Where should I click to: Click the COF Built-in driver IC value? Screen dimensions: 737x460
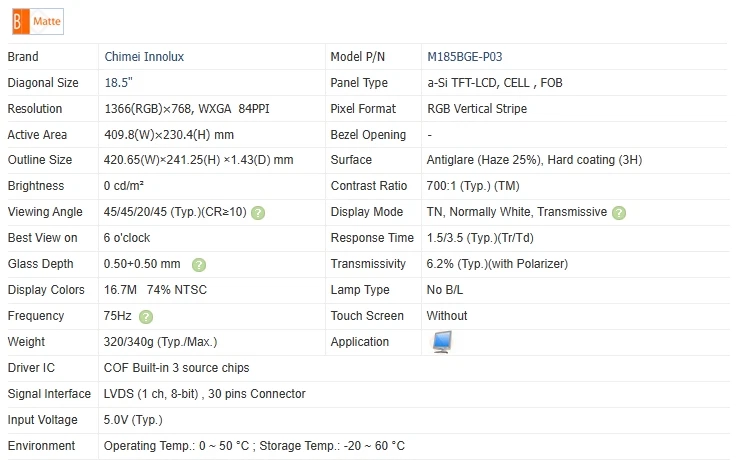(x=176, y=368)
